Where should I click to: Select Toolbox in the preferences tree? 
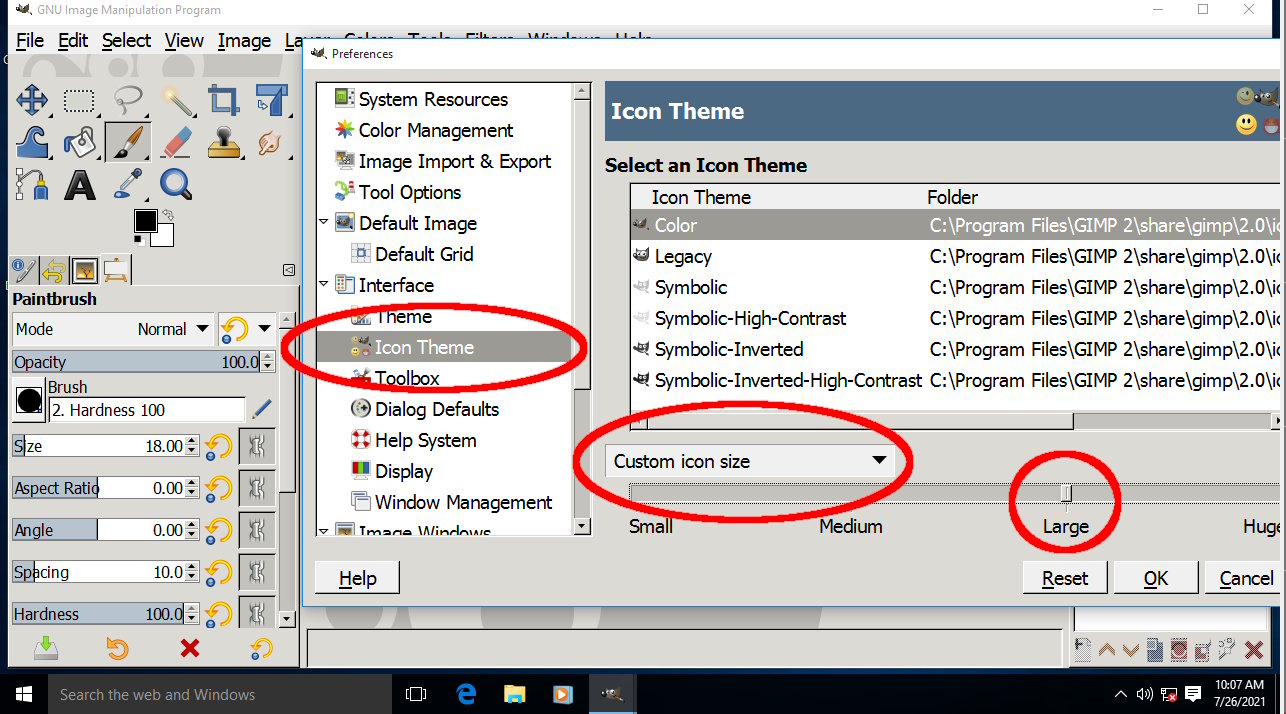(407, 378)
